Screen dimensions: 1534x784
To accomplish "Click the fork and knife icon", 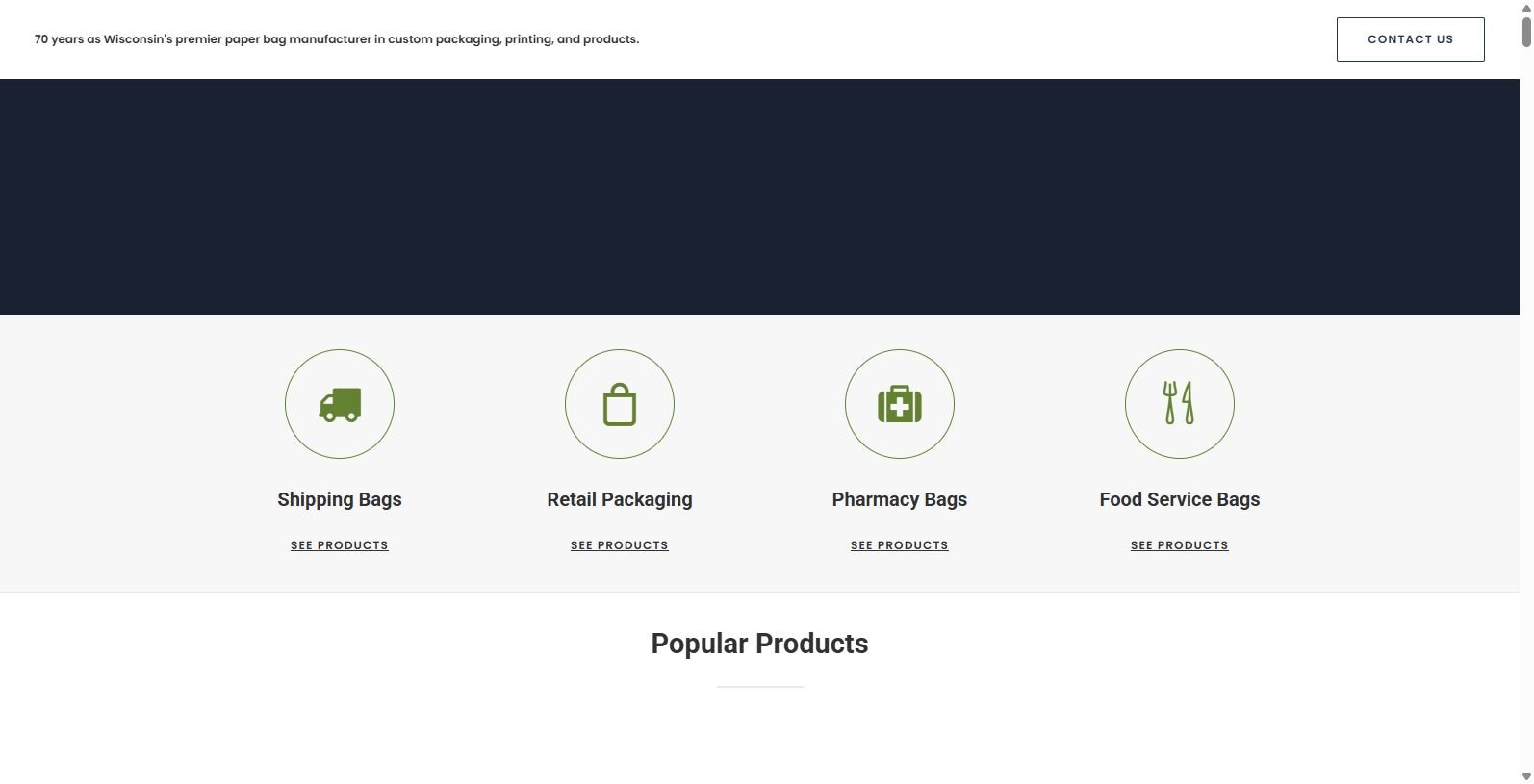I will tap(1179, 403).
